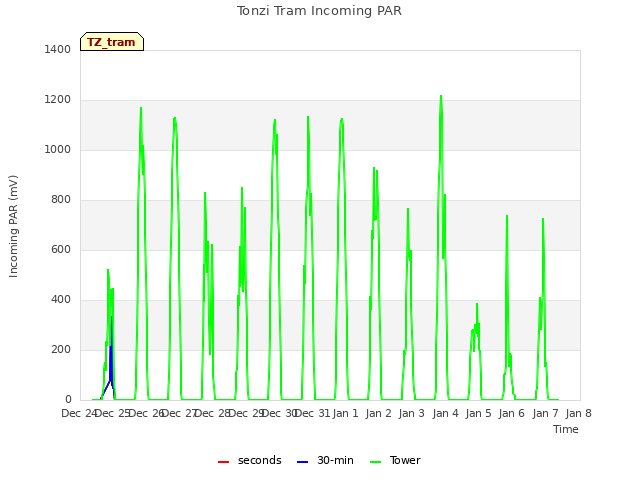Toggle the seconds legend entry
640x480 pixels.
point(249,460)
